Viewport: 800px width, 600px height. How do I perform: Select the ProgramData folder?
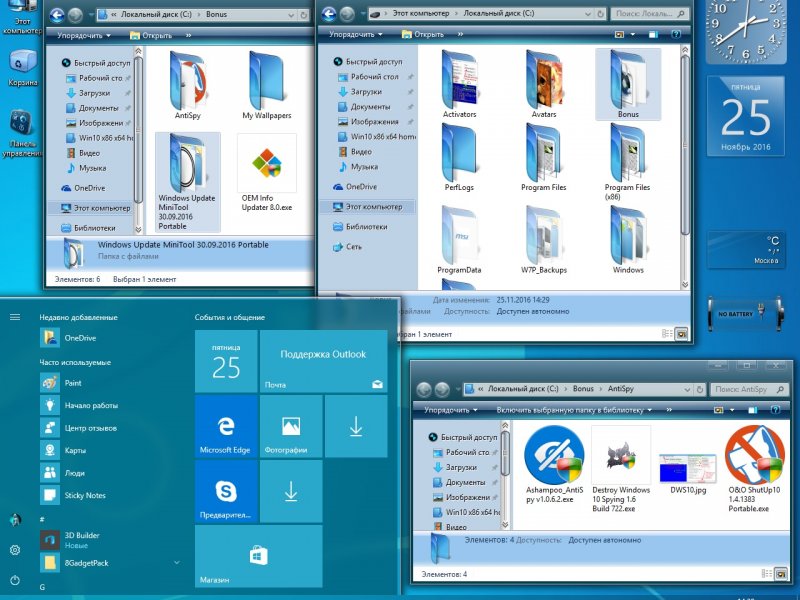[x=459, y=240]
